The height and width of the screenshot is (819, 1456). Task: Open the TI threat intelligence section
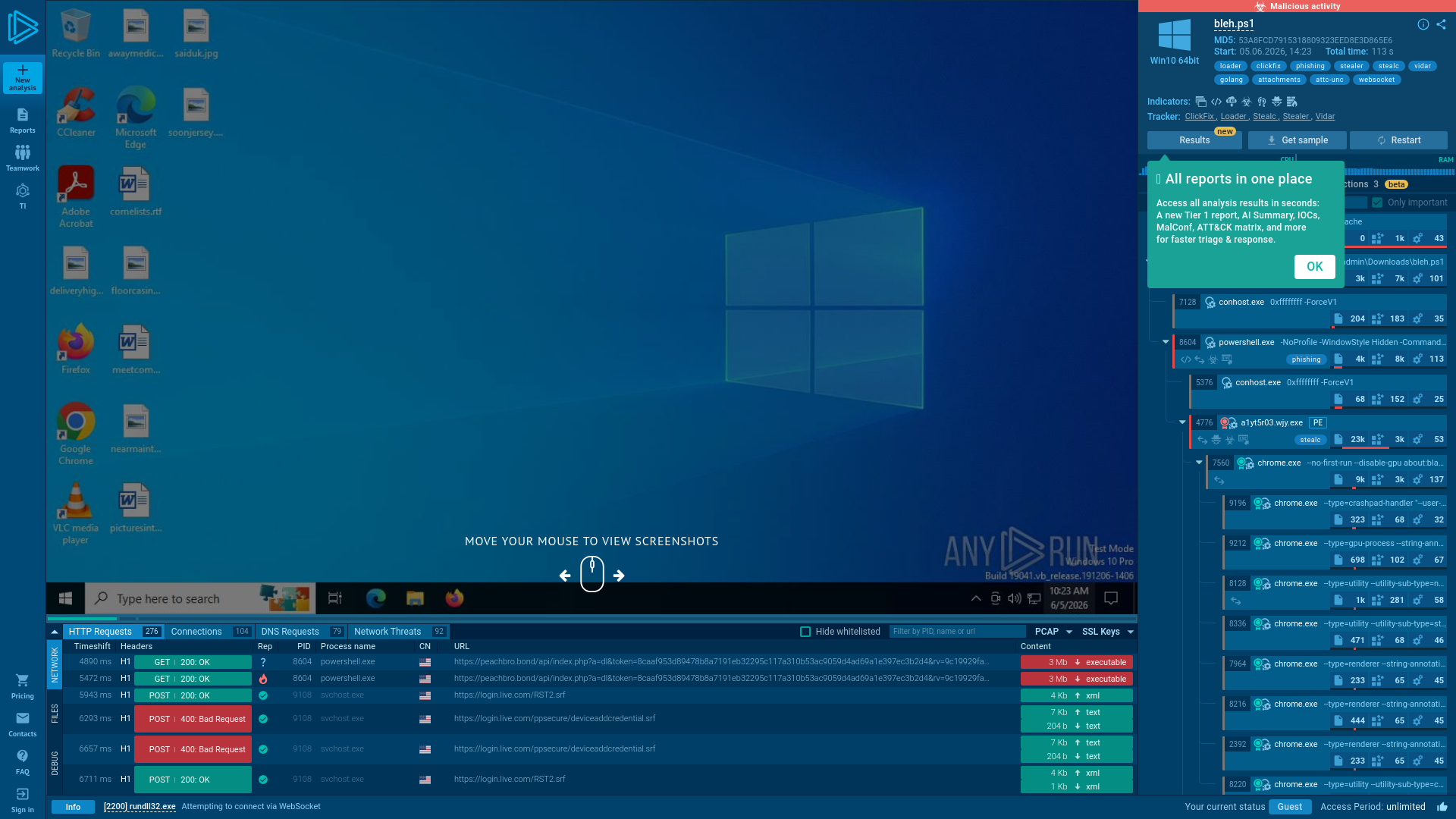tap(23, 196)
